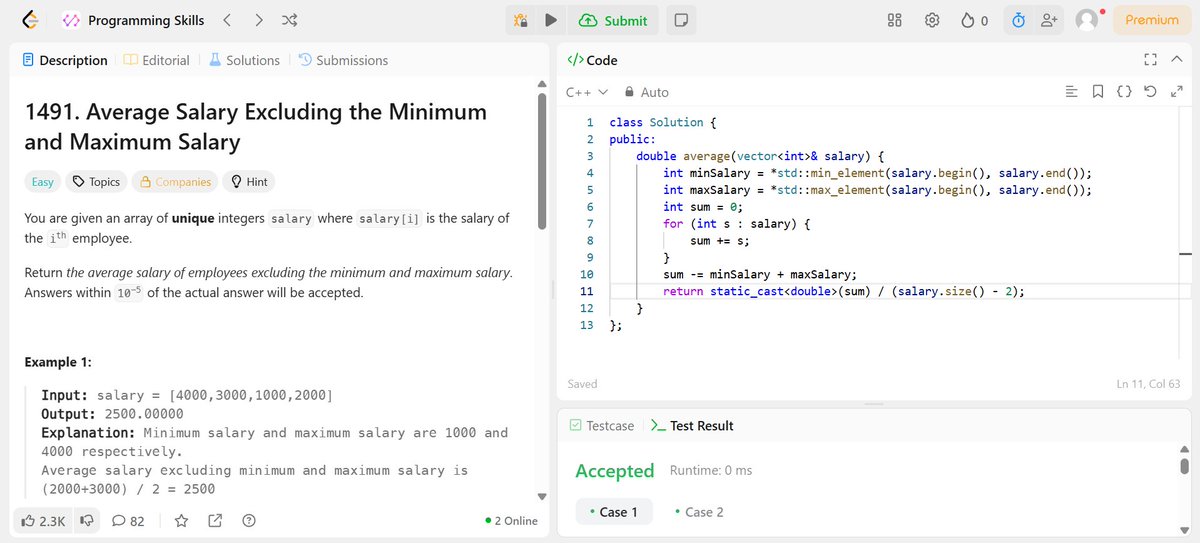Expand code editor diagonal arrows icon

click(x=1176, y=92)
